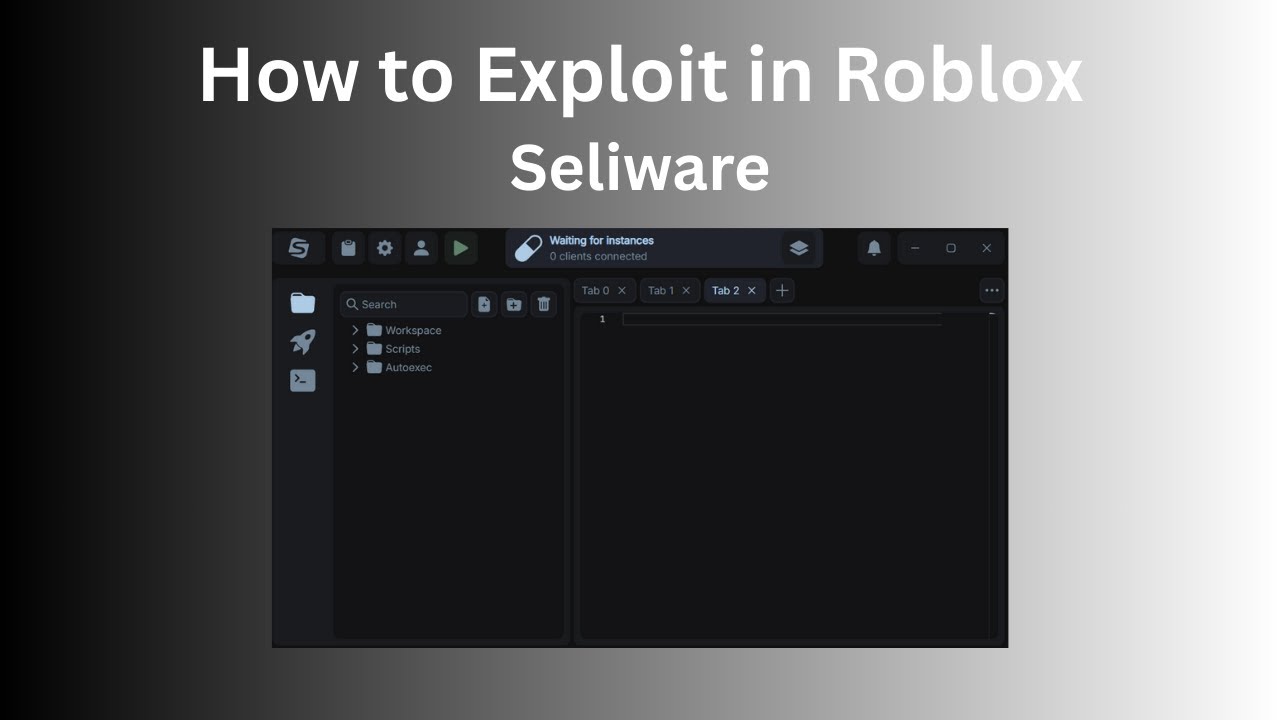Click the pill inject icon

coord(528,248)
